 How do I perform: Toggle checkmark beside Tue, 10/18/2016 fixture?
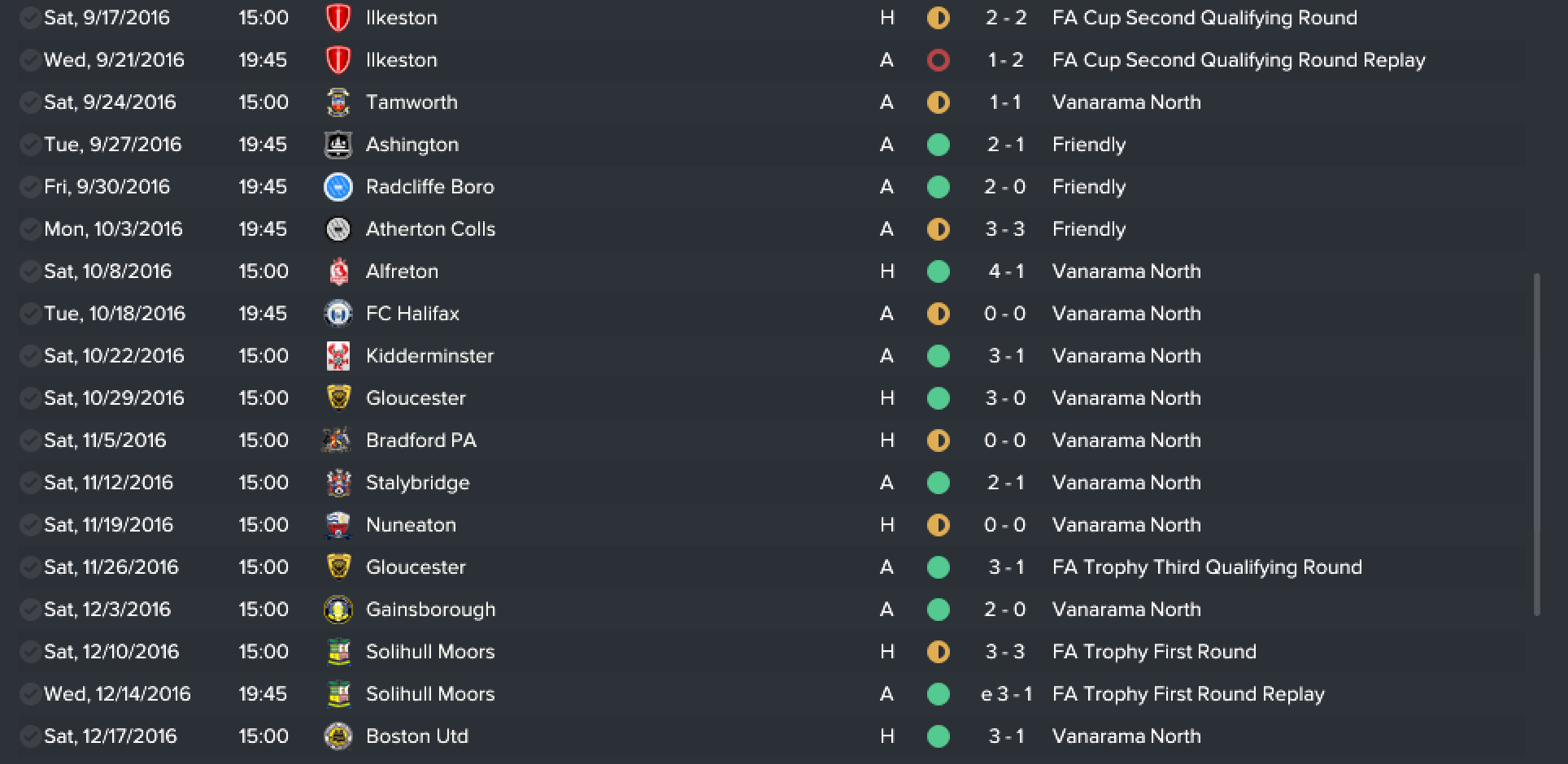tap(30, 314)
